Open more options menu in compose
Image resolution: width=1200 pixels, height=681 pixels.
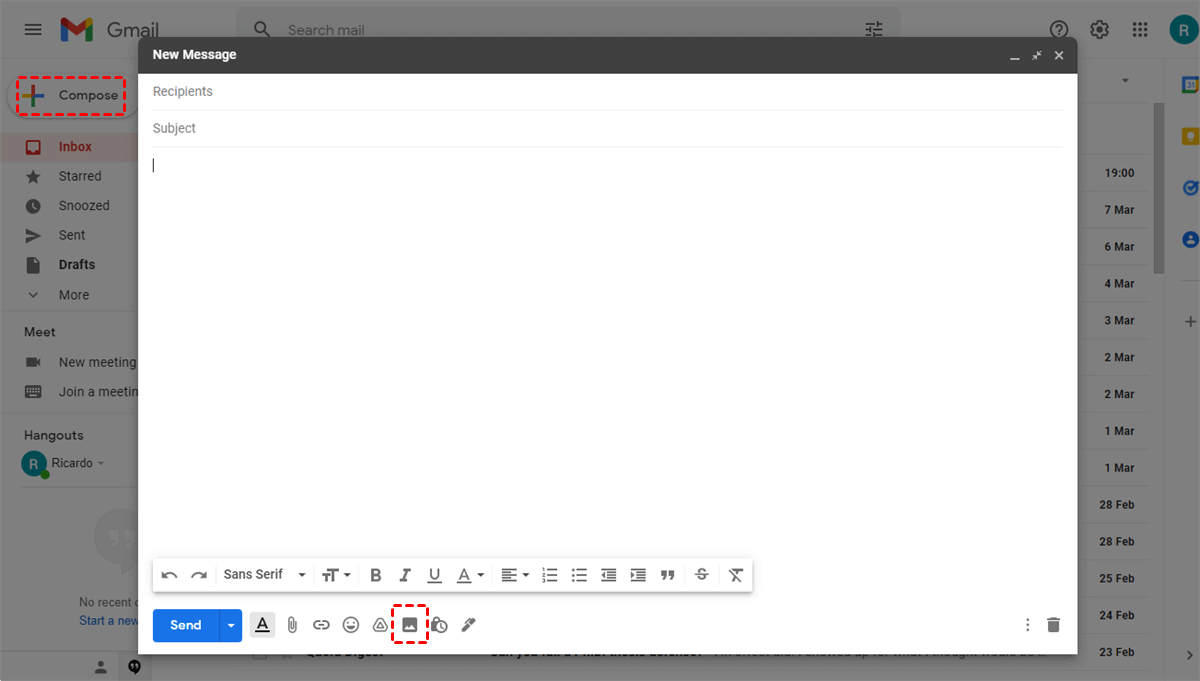click(x=1027, y=625)
